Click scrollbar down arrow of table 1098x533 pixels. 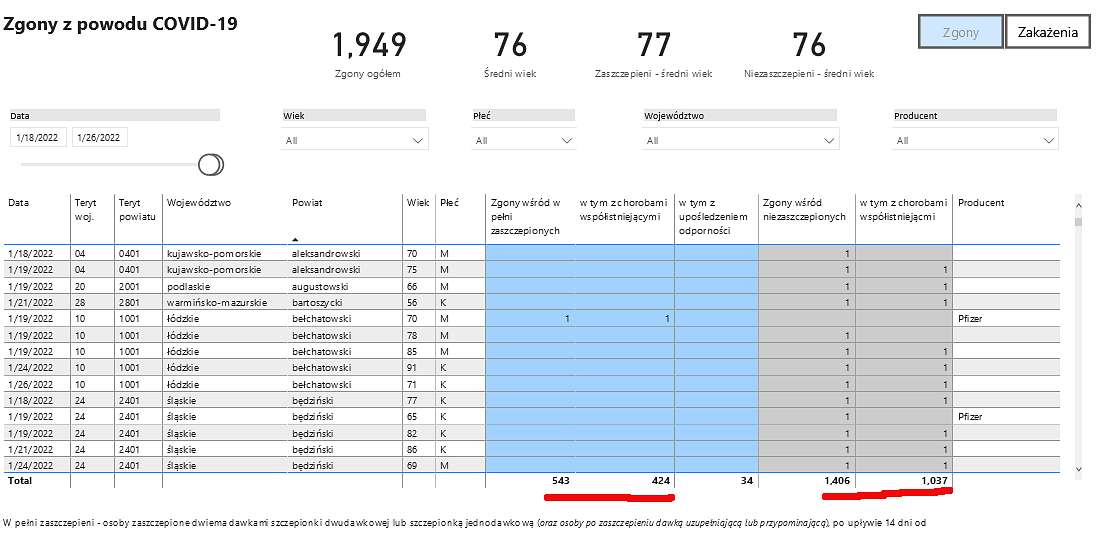(1078, 468)
